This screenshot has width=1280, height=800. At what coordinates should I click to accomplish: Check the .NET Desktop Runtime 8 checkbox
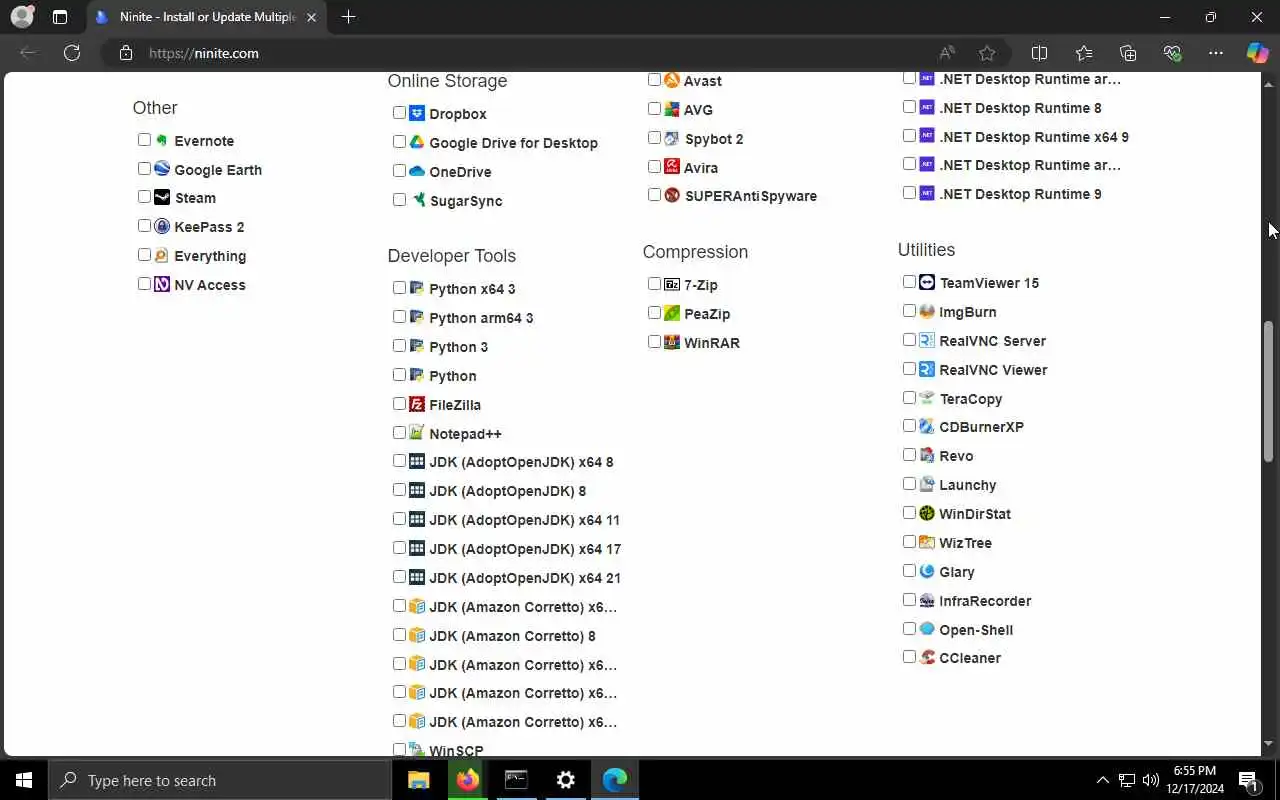coord(909,107)
